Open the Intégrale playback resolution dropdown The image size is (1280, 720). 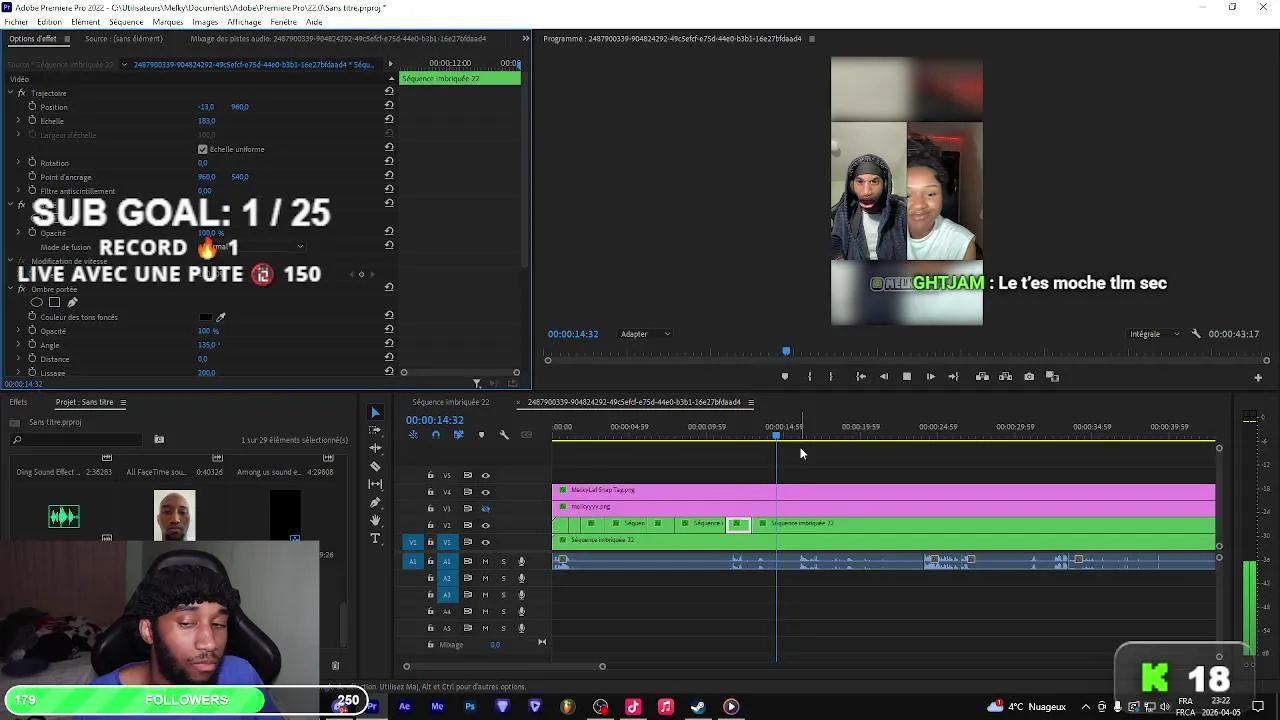point(1154,334)
